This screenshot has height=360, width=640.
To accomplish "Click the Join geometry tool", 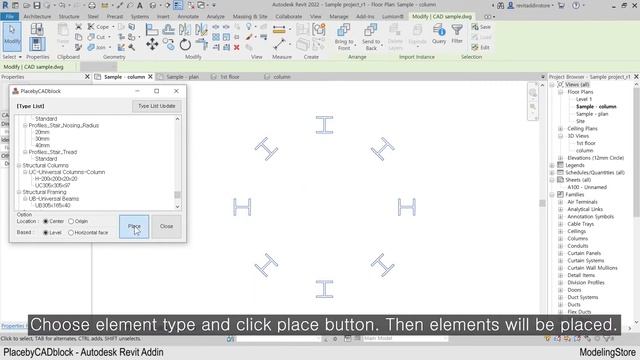I will 97,47.
